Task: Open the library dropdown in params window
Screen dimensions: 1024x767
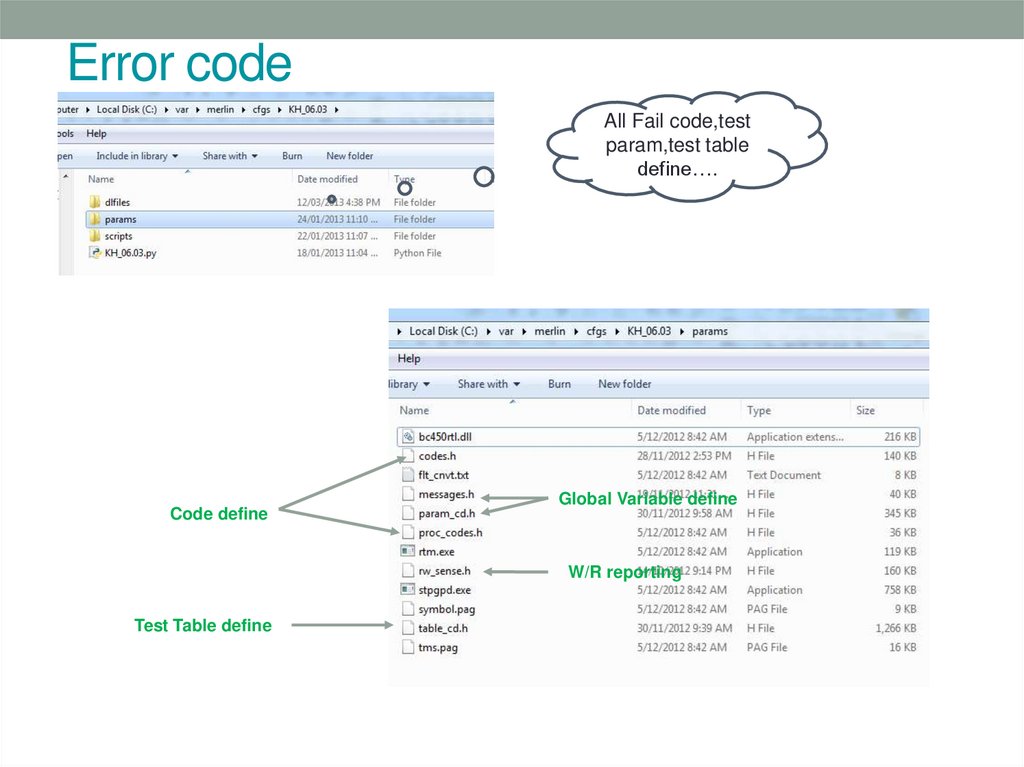Action: [x=409, y=384]
